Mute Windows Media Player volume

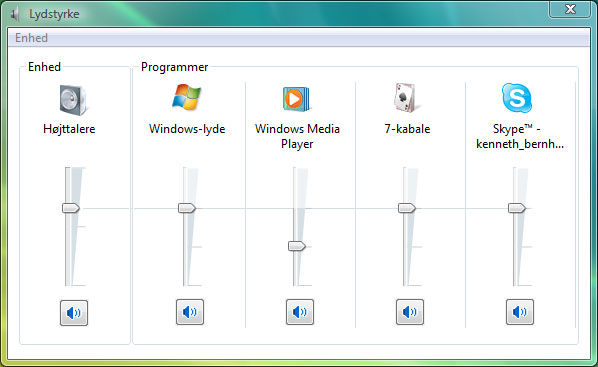pos(300,312)
